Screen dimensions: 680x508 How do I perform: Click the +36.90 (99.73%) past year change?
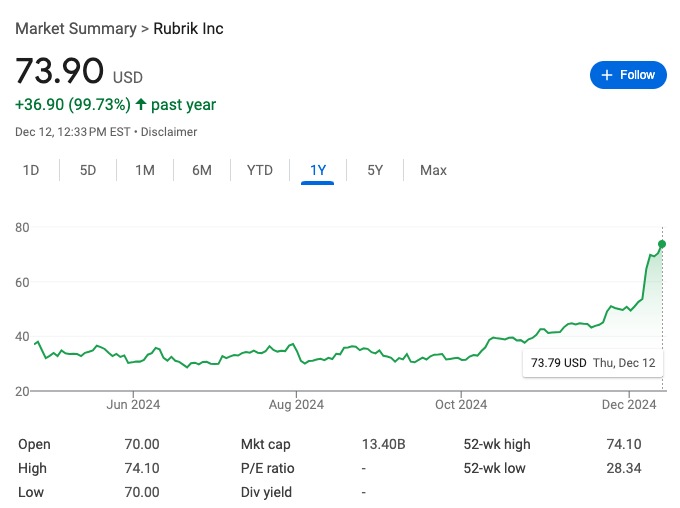(x=115, y=105)
